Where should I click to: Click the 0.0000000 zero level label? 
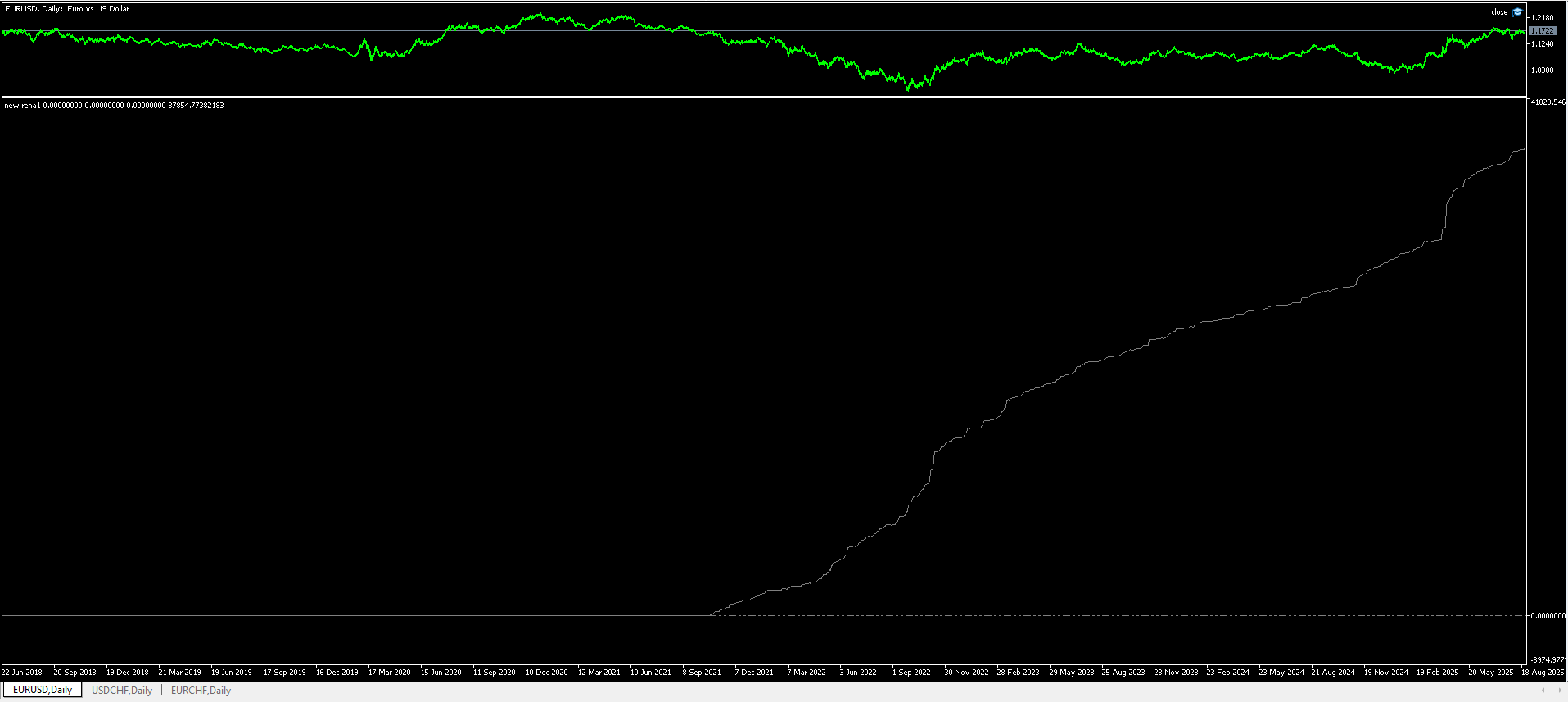[x=1548, y=616]
